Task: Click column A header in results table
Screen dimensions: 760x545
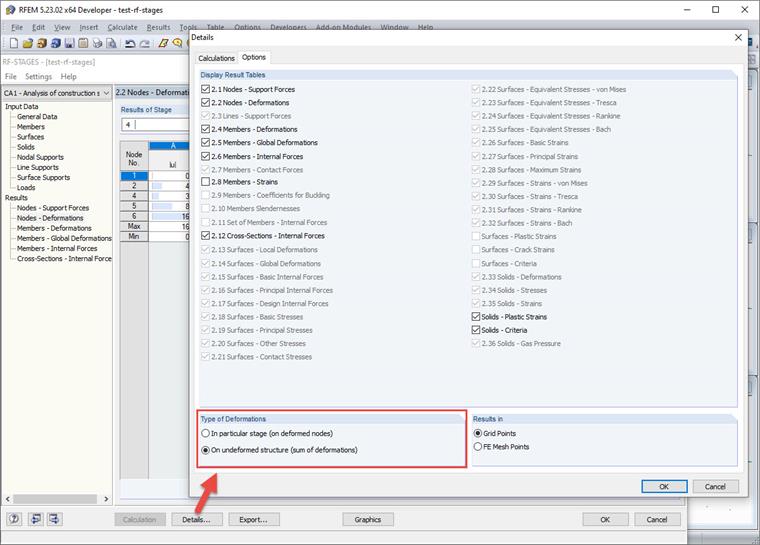Action: tap(170, 145)
